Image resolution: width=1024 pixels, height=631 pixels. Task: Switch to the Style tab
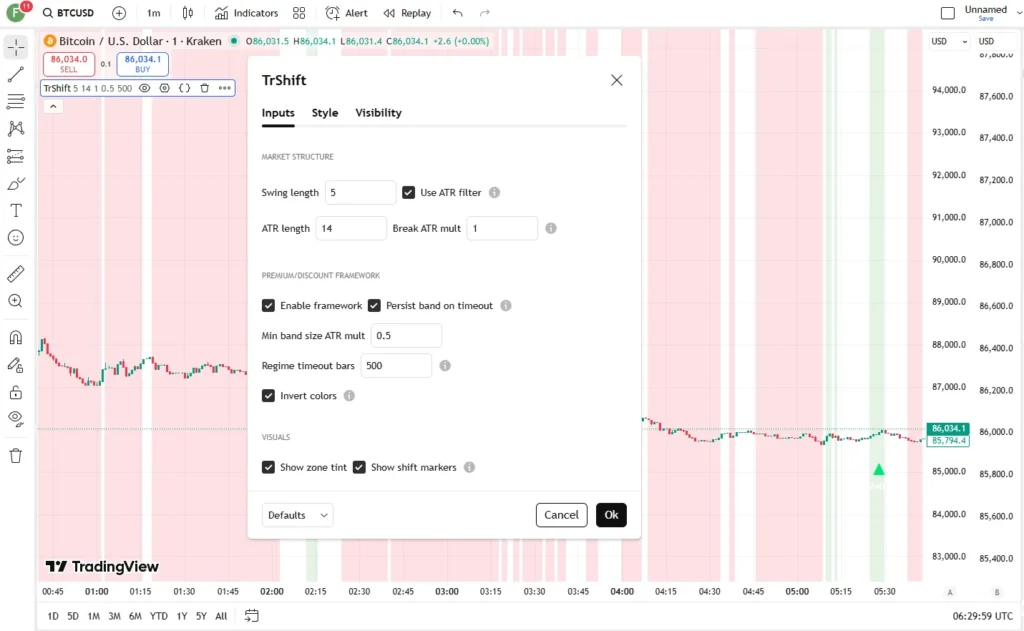(325, 113)
